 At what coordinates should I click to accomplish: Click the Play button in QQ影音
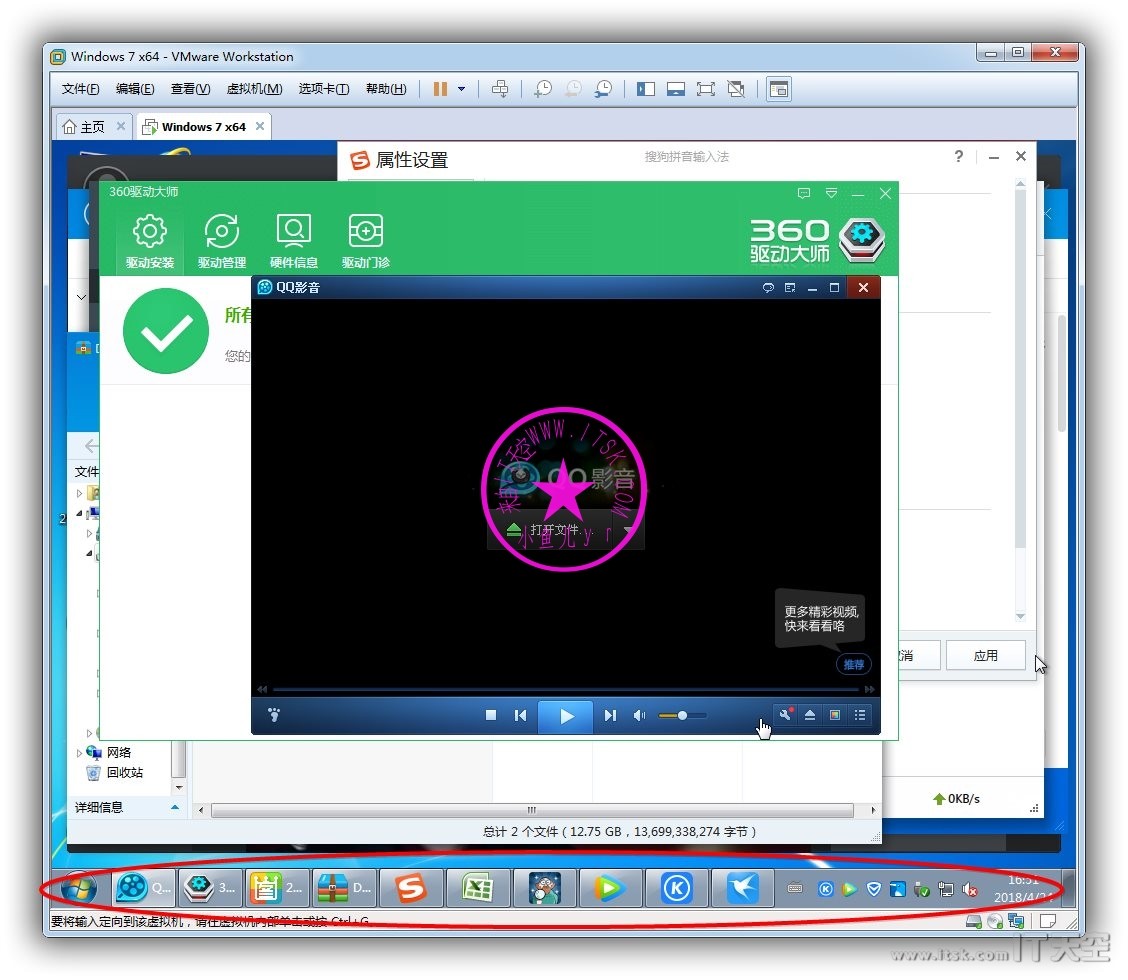tap(567, 716)
